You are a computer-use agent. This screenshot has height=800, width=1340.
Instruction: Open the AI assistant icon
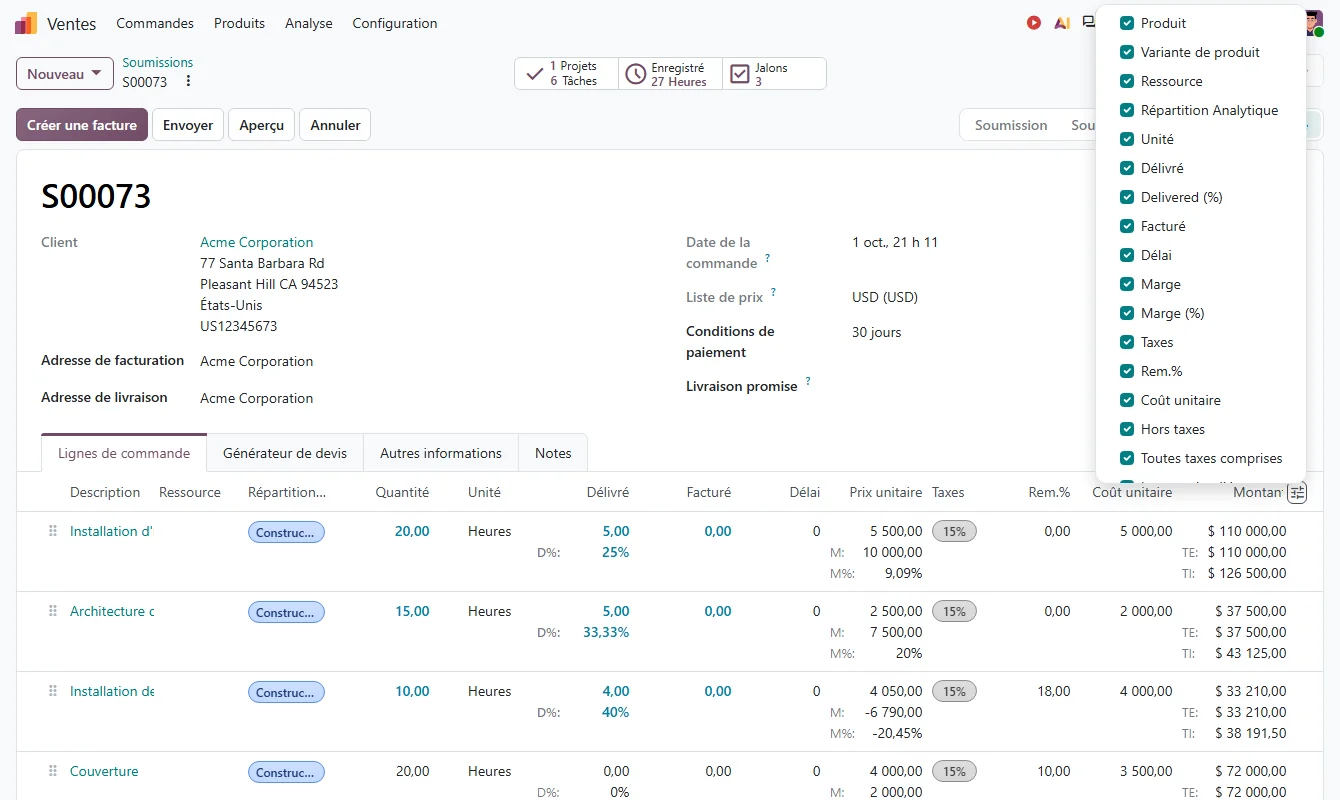(1062, 23)
